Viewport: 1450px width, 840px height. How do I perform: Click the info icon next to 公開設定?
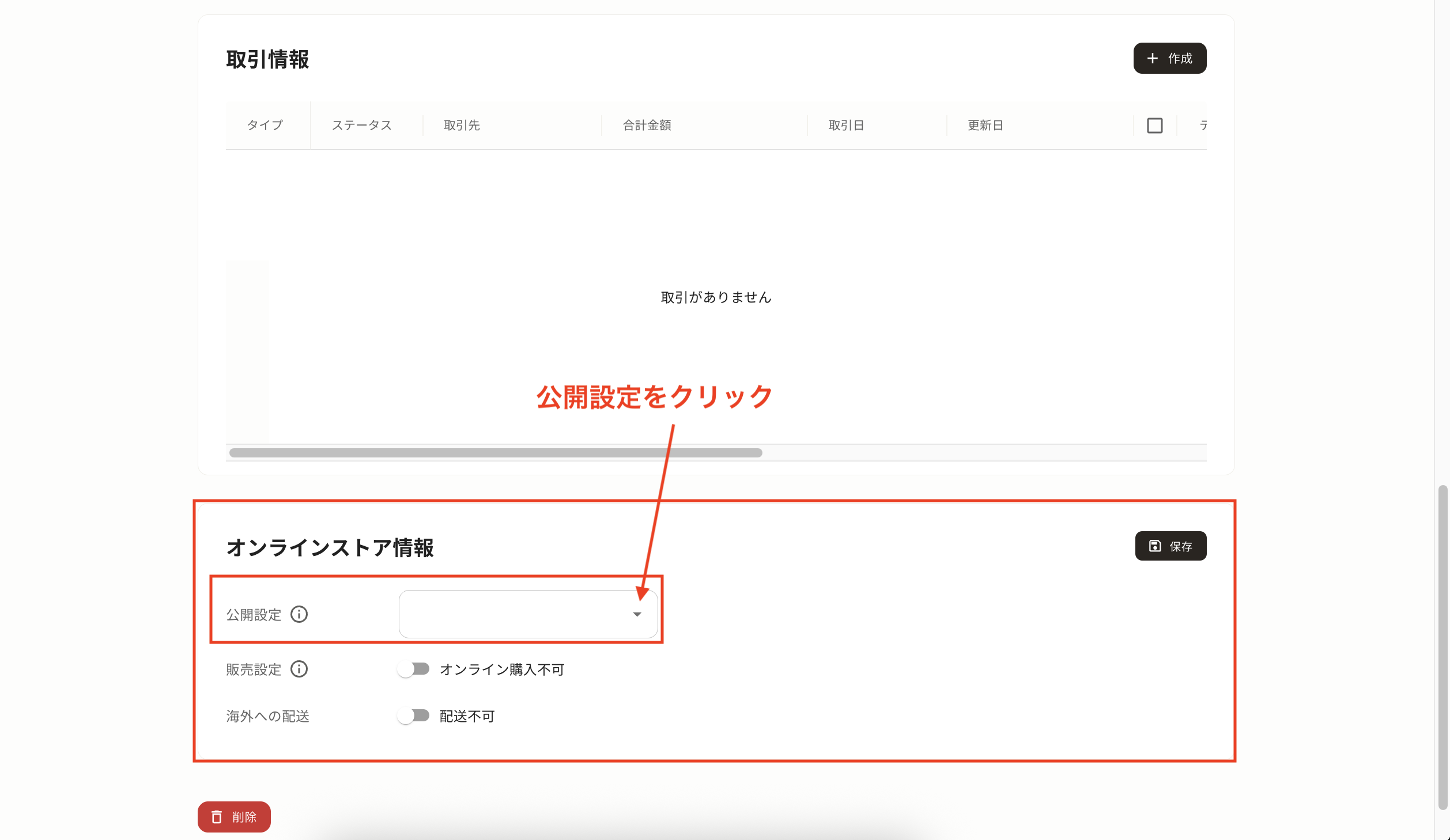[299, 614]
